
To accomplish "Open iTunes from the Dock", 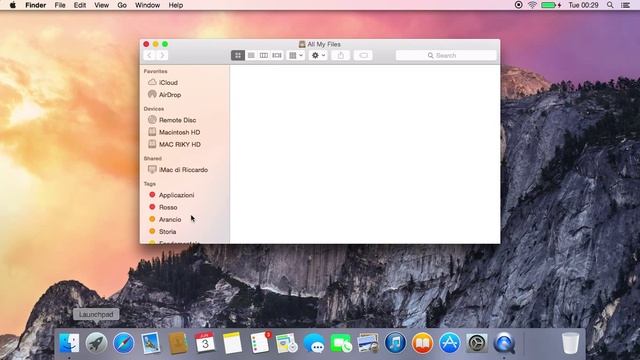I will 395,343.
